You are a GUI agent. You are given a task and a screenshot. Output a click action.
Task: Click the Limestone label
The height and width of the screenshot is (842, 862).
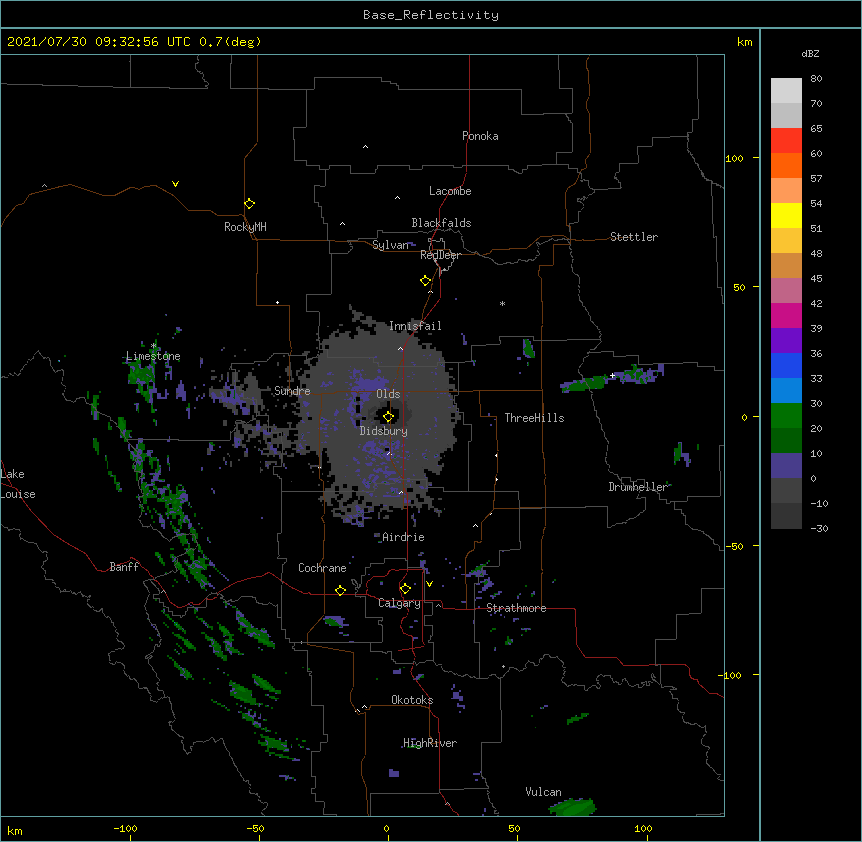click(x=153, y=356)
